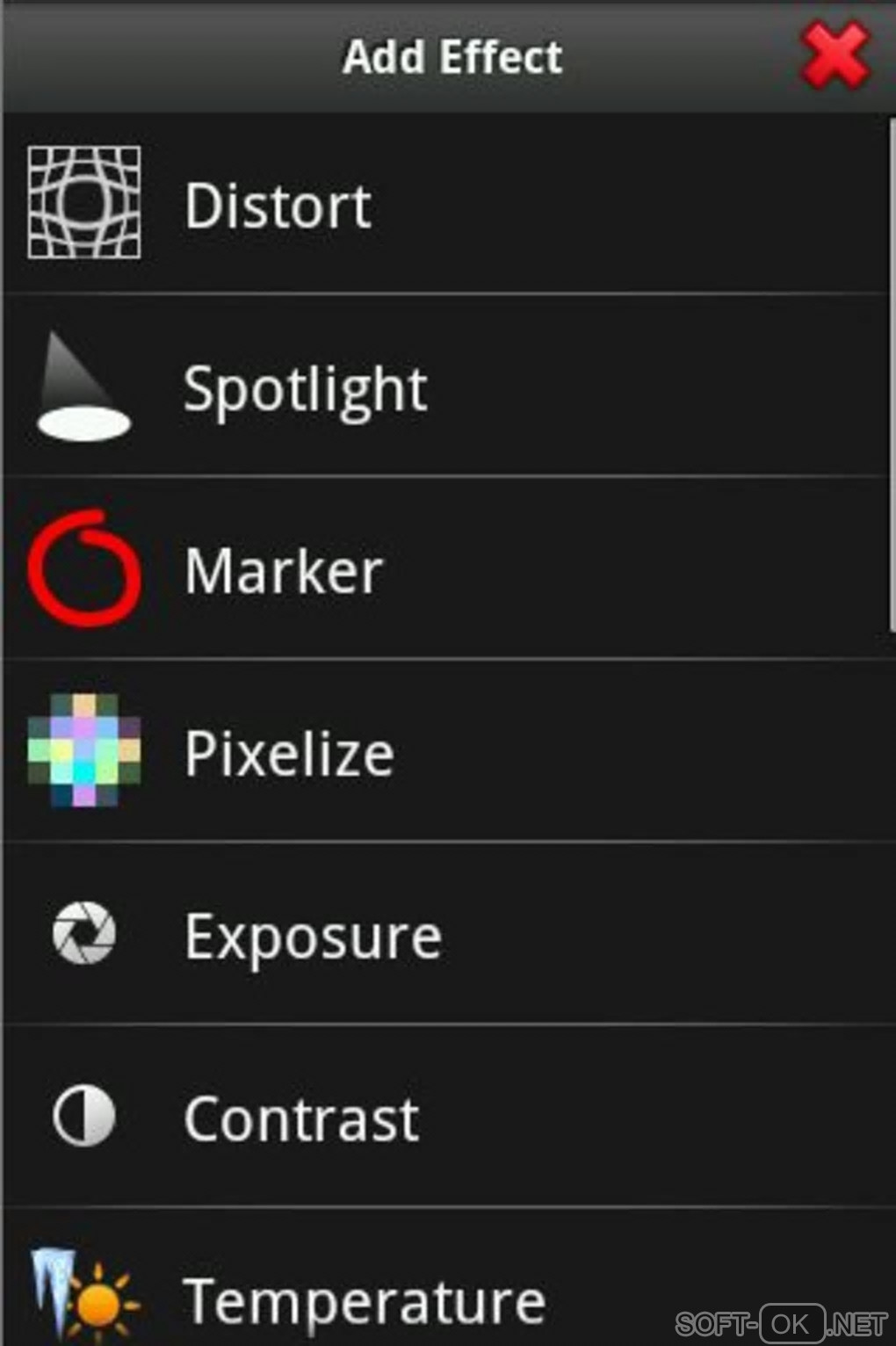Tap the Temperature sun and icicle icon

[x=84, y=1299]
